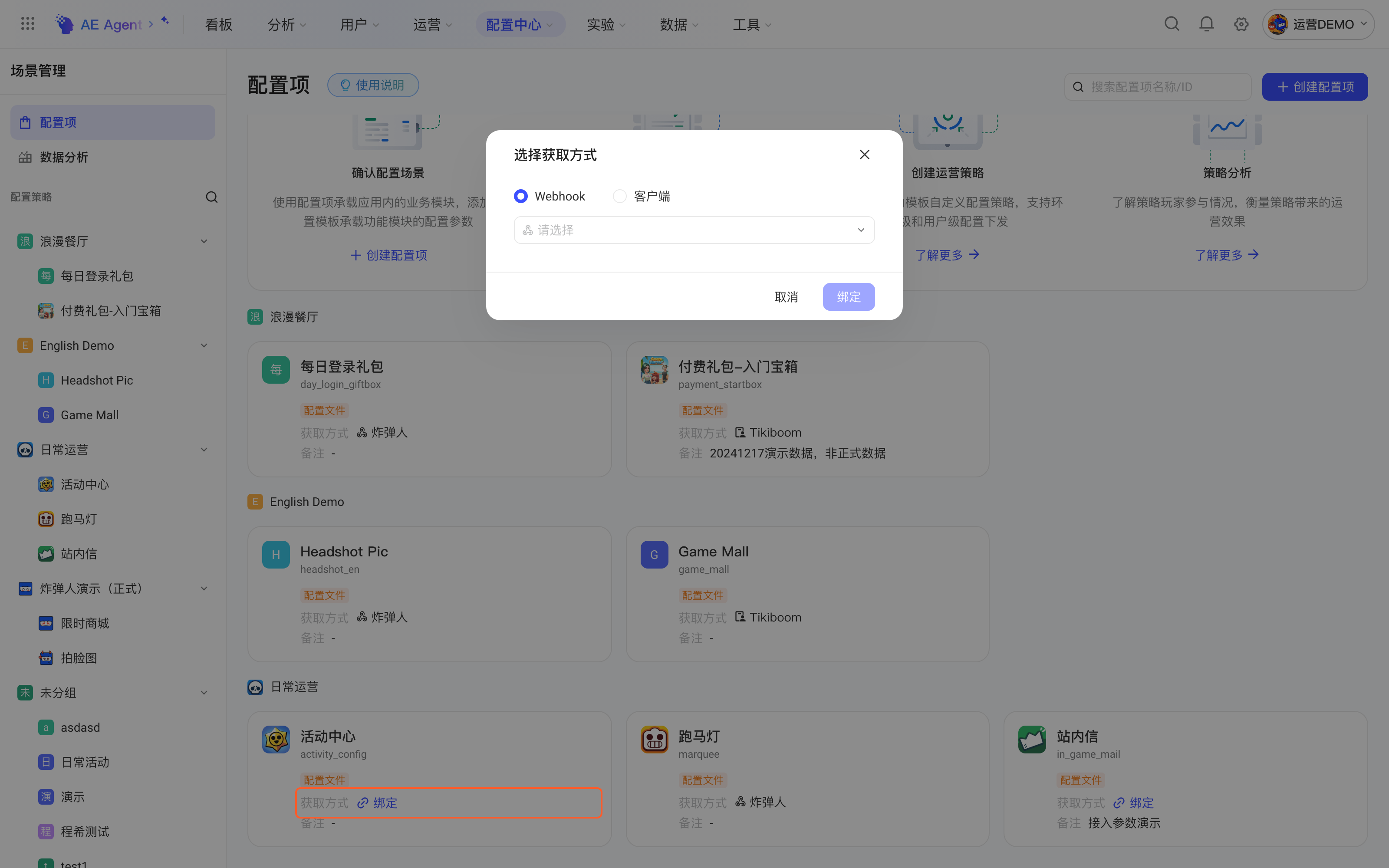The height and width of the screenshot is (868, 1389).
Task: Open global search magnifier icon in header
Action: (1172, 24)
